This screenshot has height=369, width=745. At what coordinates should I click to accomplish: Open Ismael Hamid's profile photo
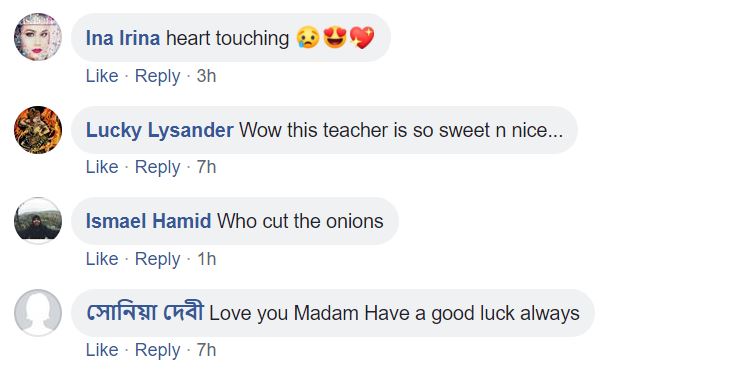click(38, 221)
